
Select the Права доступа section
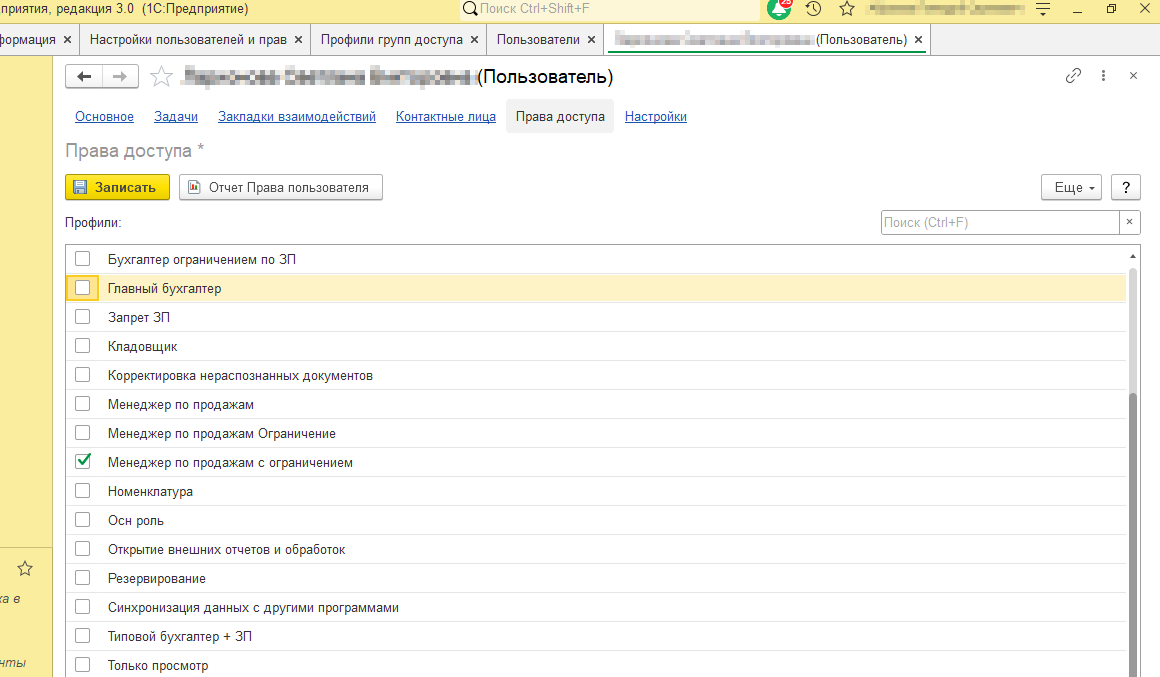tap(560, 116)
